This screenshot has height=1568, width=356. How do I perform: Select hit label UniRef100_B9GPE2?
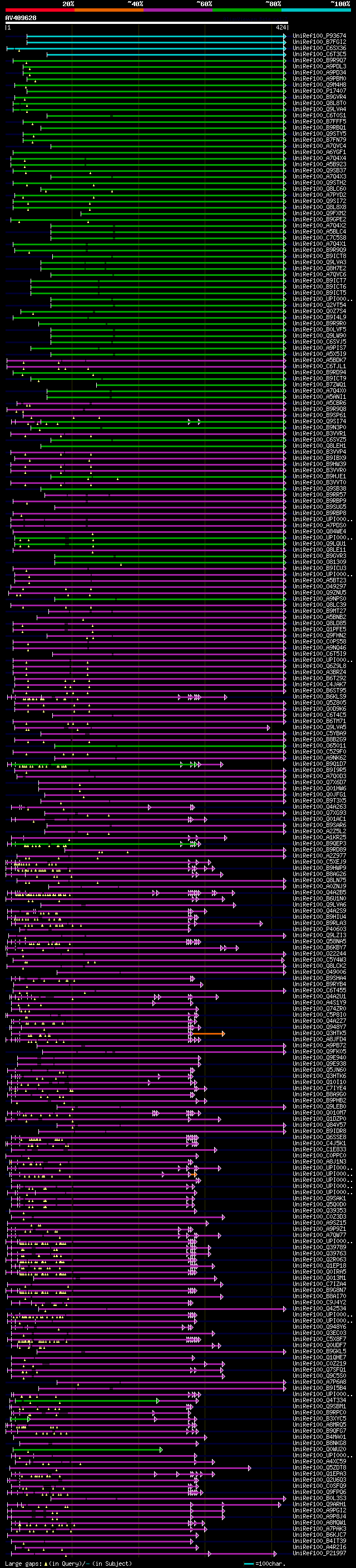click(x=319, y=219)
